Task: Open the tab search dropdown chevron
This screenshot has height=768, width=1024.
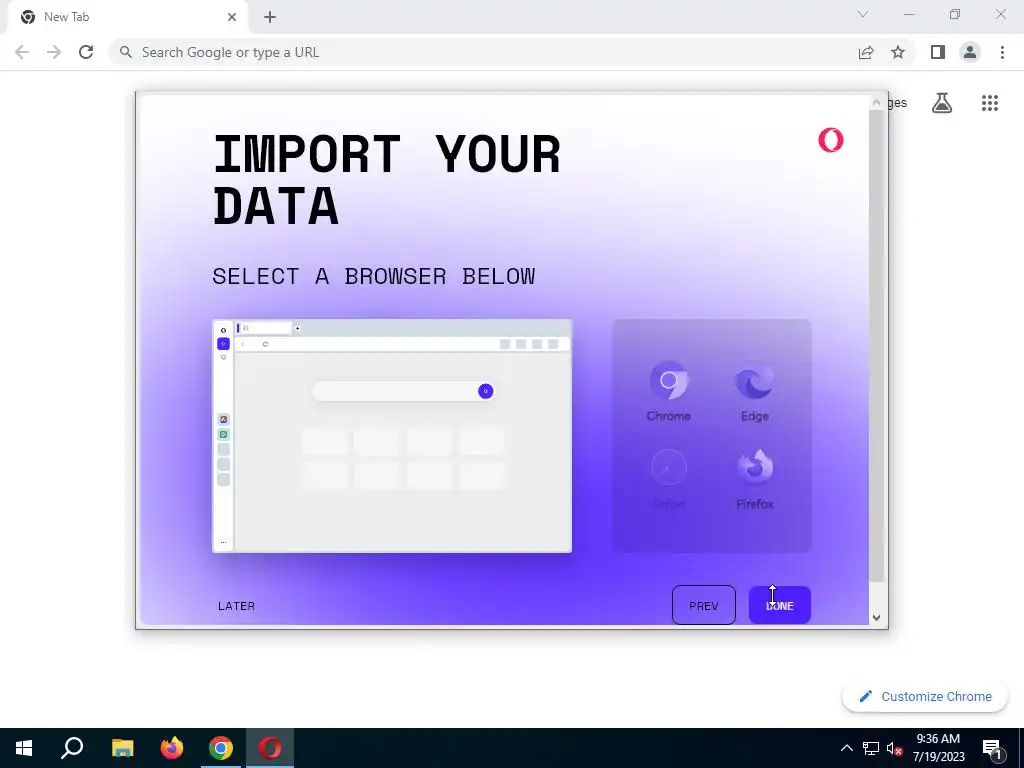Action: 863,14
